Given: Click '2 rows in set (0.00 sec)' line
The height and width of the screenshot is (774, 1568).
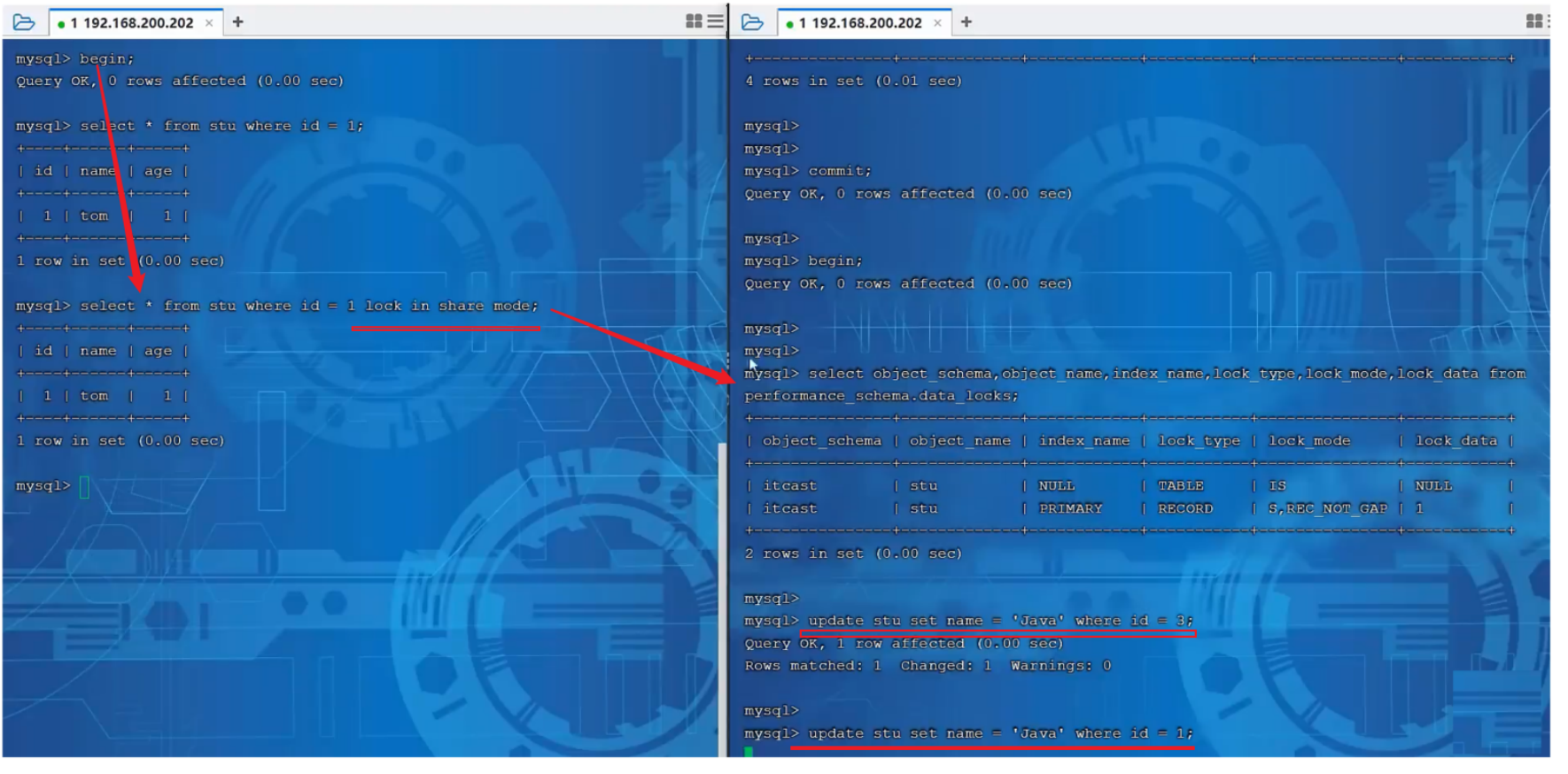Looking at the screenshot, I should click(x=853, y=553).
